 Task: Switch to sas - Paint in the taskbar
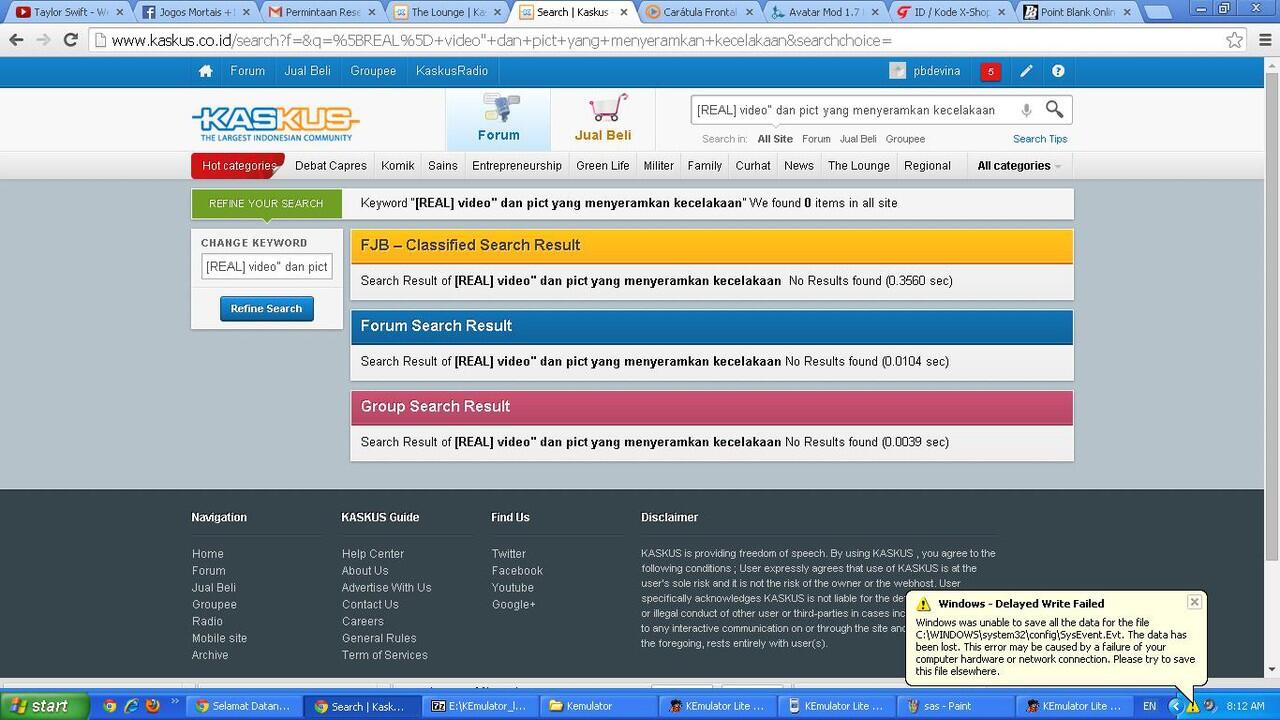coord(956,706)
